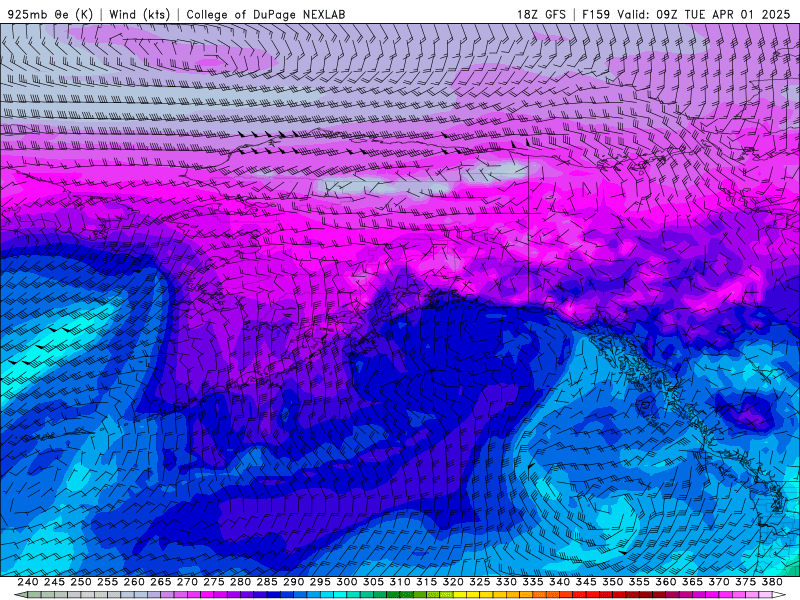Viewport: 800px width, 600px height.
Task: Select the 380 theta-e scale value
Action: (x=772, y=582)
